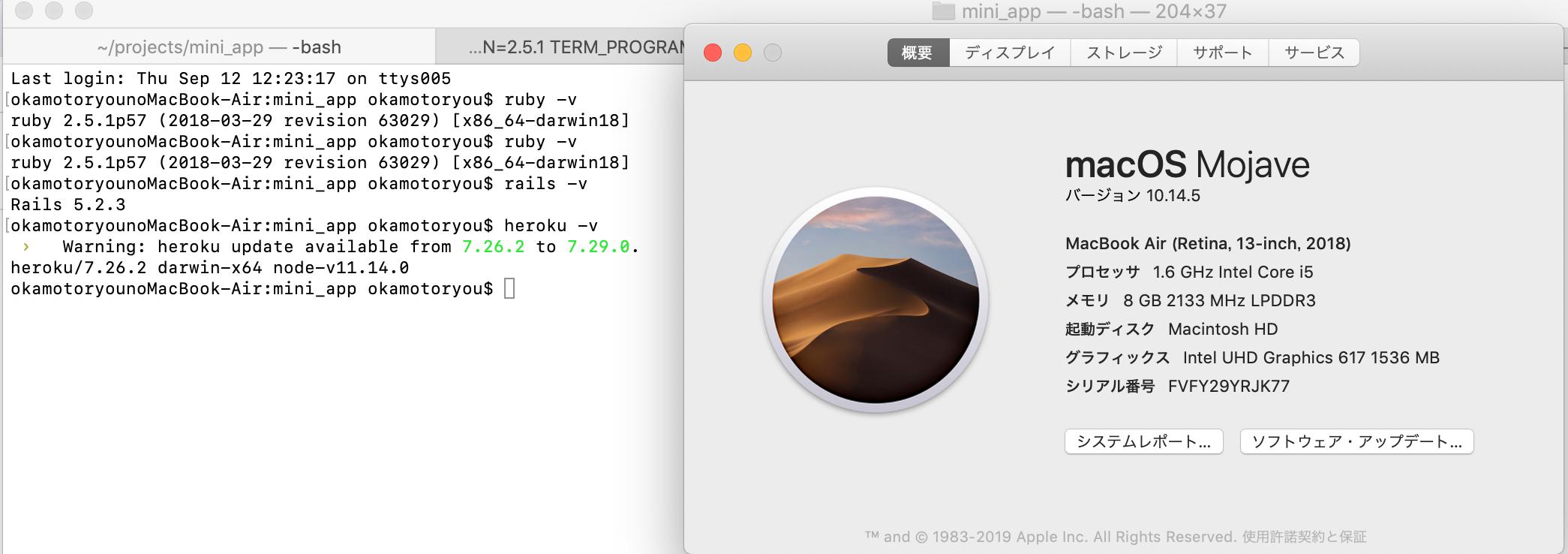This screenshot has height=554, width=1568.
Task: Click the serial number FVFY29YRJK77
Action: click(1229, 387)
